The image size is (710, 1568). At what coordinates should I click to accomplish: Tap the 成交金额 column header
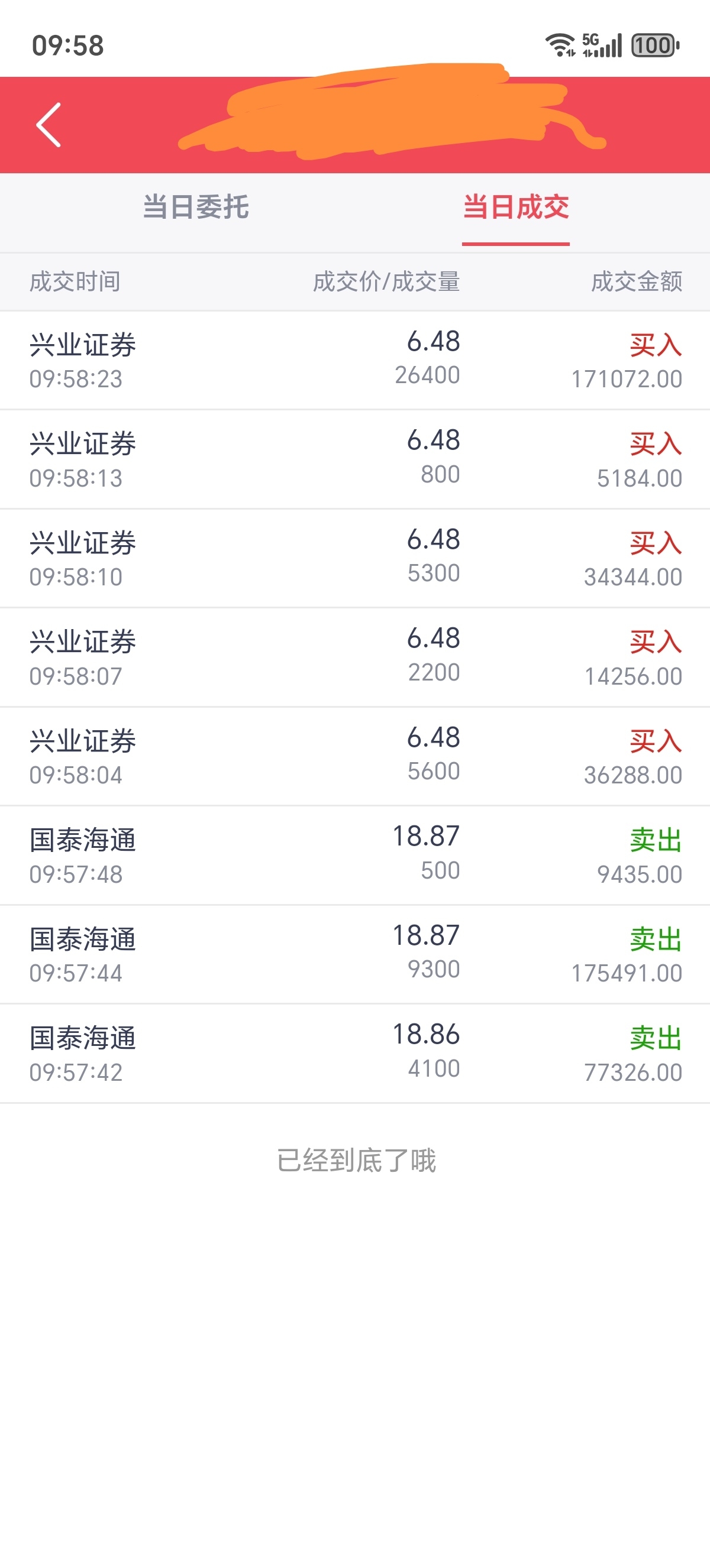click(636, 282)
